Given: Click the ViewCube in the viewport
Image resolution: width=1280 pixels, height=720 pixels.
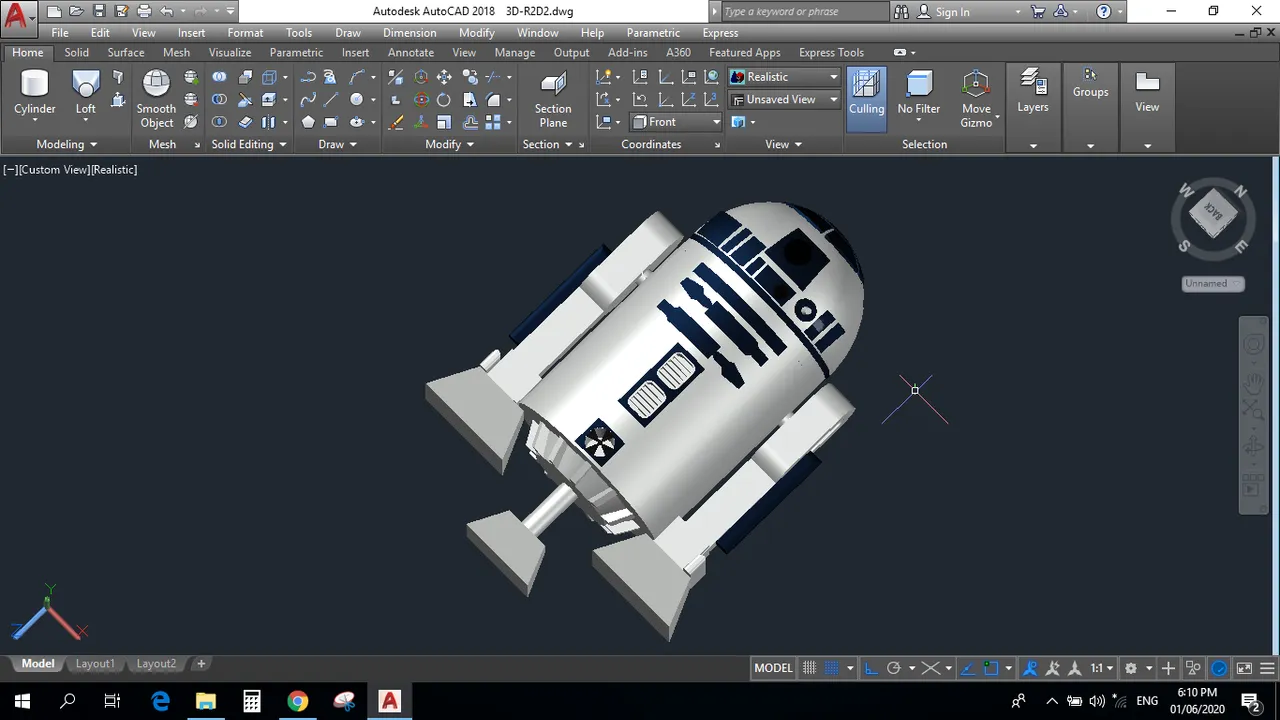Looking at the screenshot, I should (1212, 213).
